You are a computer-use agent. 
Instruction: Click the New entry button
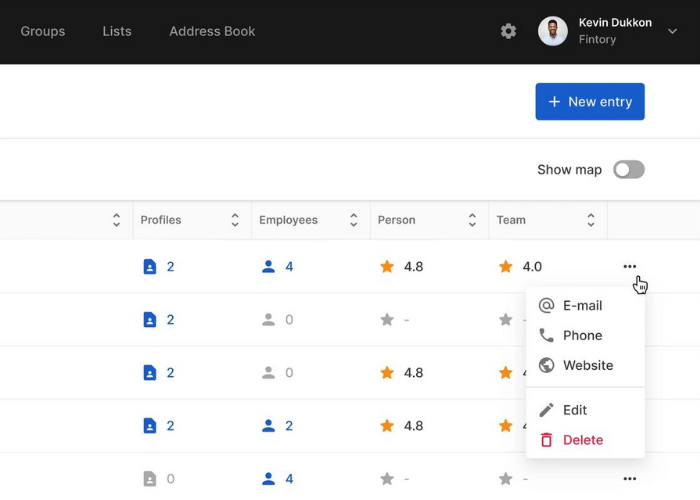(x=590, y=102)
